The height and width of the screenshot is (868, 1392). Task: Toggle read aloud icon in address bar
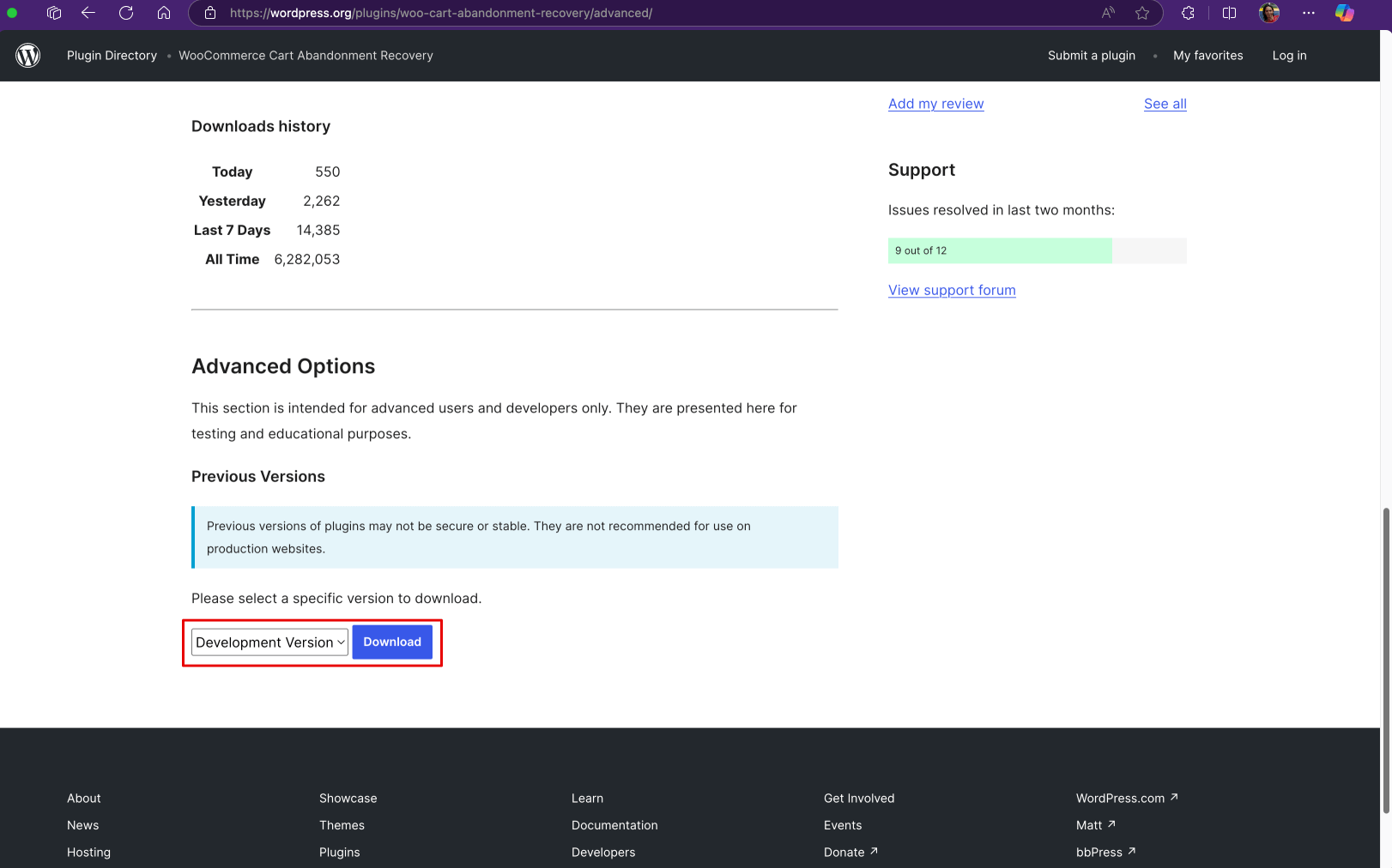[1109, 13]
